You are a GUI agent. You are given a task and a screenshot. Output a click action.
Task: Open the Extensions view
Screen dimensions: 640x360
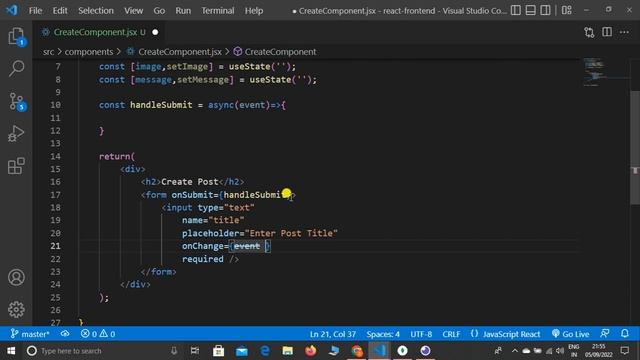[x=16, y=166]
